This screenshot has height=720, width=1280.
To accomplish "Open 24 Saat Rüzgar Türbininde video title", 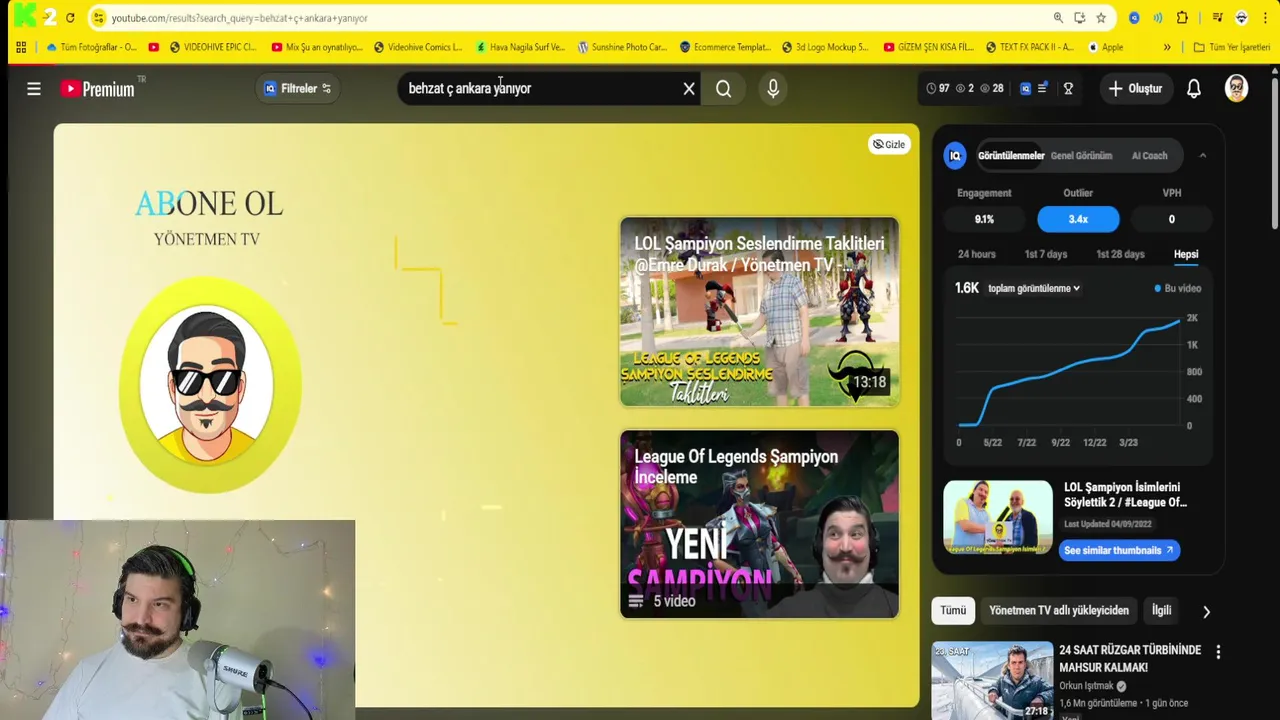I will 1130,658.
